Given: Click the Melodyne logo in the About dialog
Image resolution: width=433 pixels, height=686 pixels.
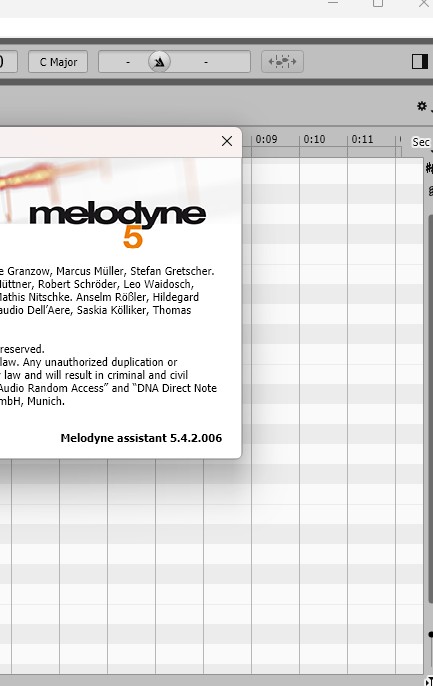Looking at the screenshot, I should (117, 224).
